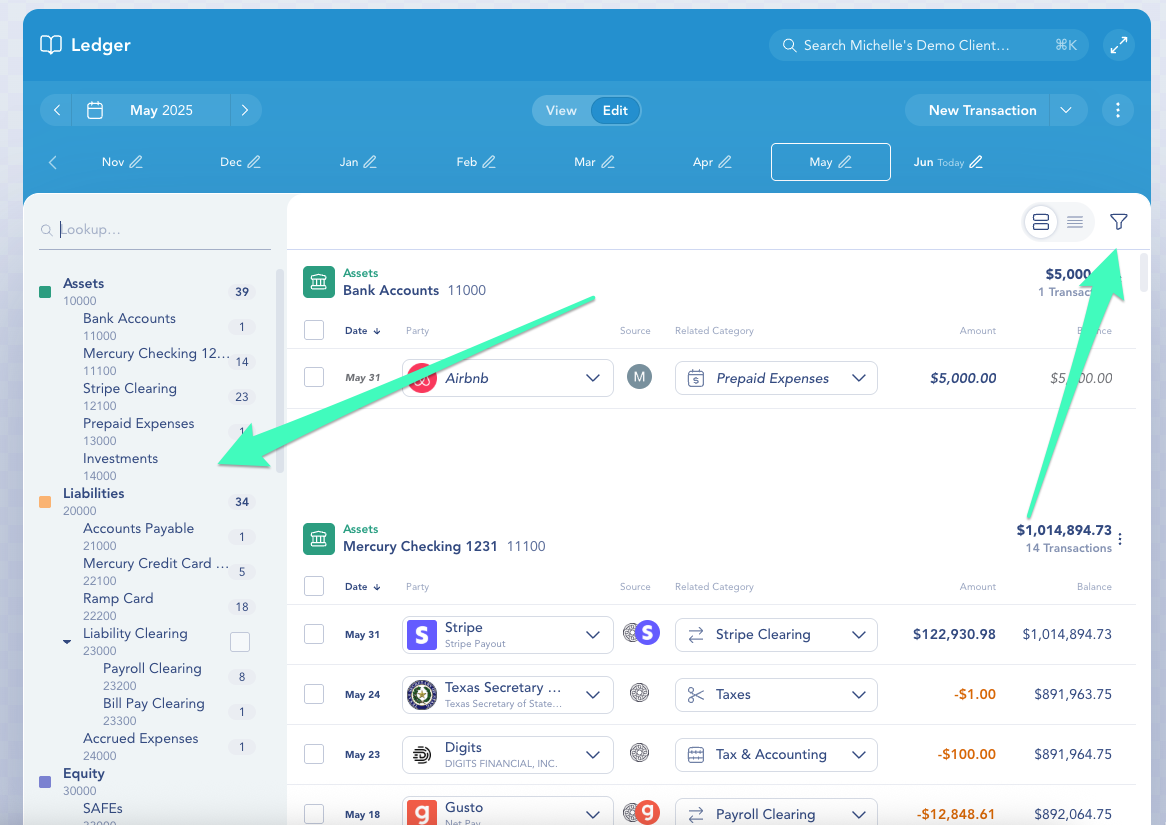Select Edit mode button
Image resolution: width=1166 pixels, height=825 pixels.
[x=615, y=110]
